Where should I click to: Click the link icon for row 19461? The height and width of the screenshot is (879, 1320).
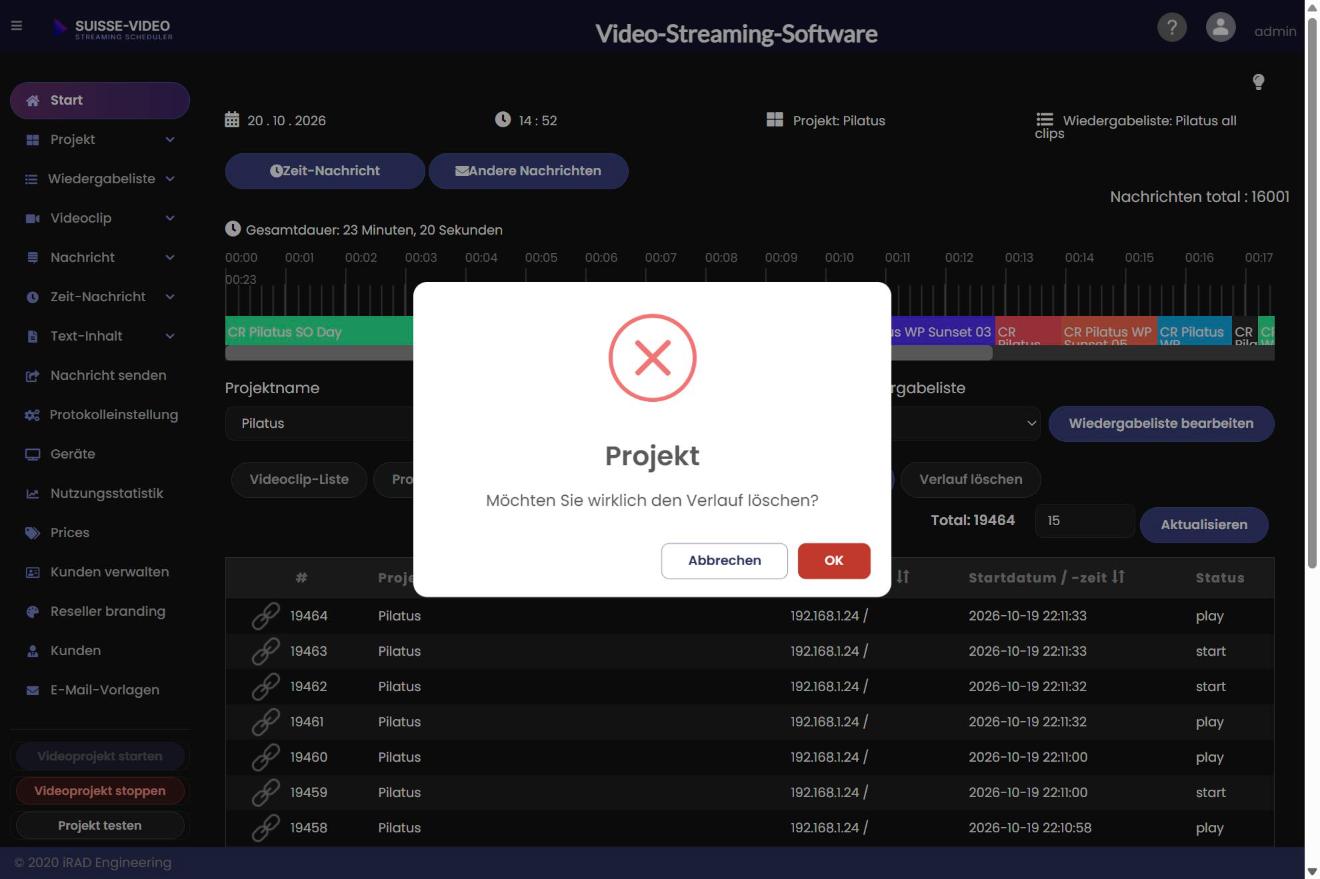coord(265,721)
